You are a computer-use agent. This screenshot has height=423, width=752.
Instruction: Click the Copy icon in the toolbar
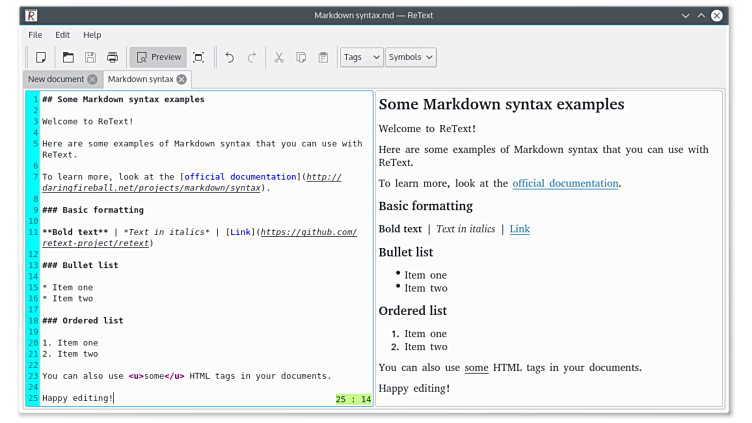(x=301, y=57)
